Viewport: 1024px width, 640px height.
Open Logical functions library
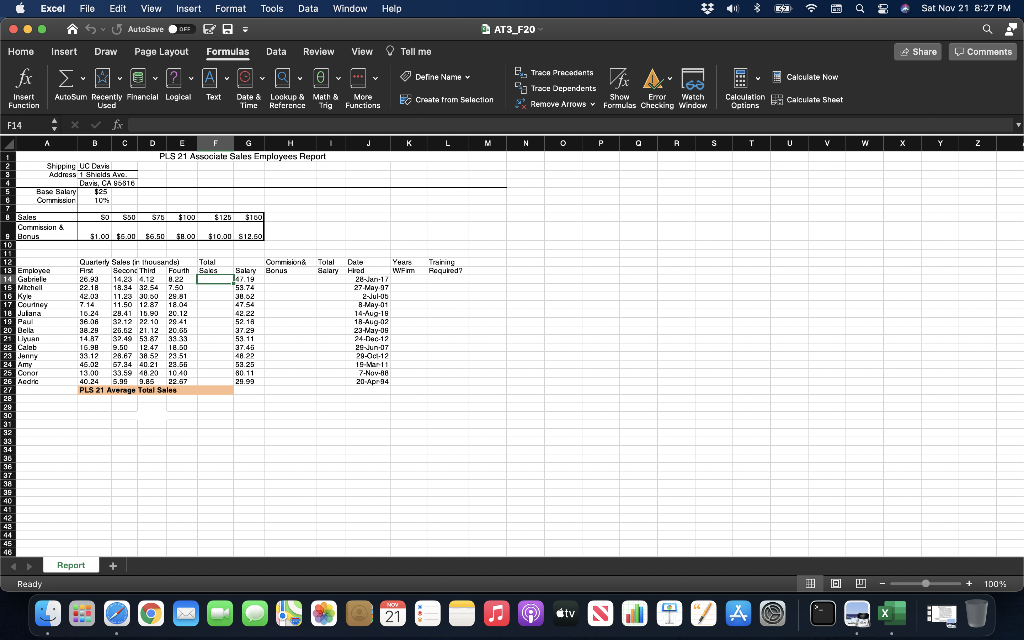click(x=178, y=85)
